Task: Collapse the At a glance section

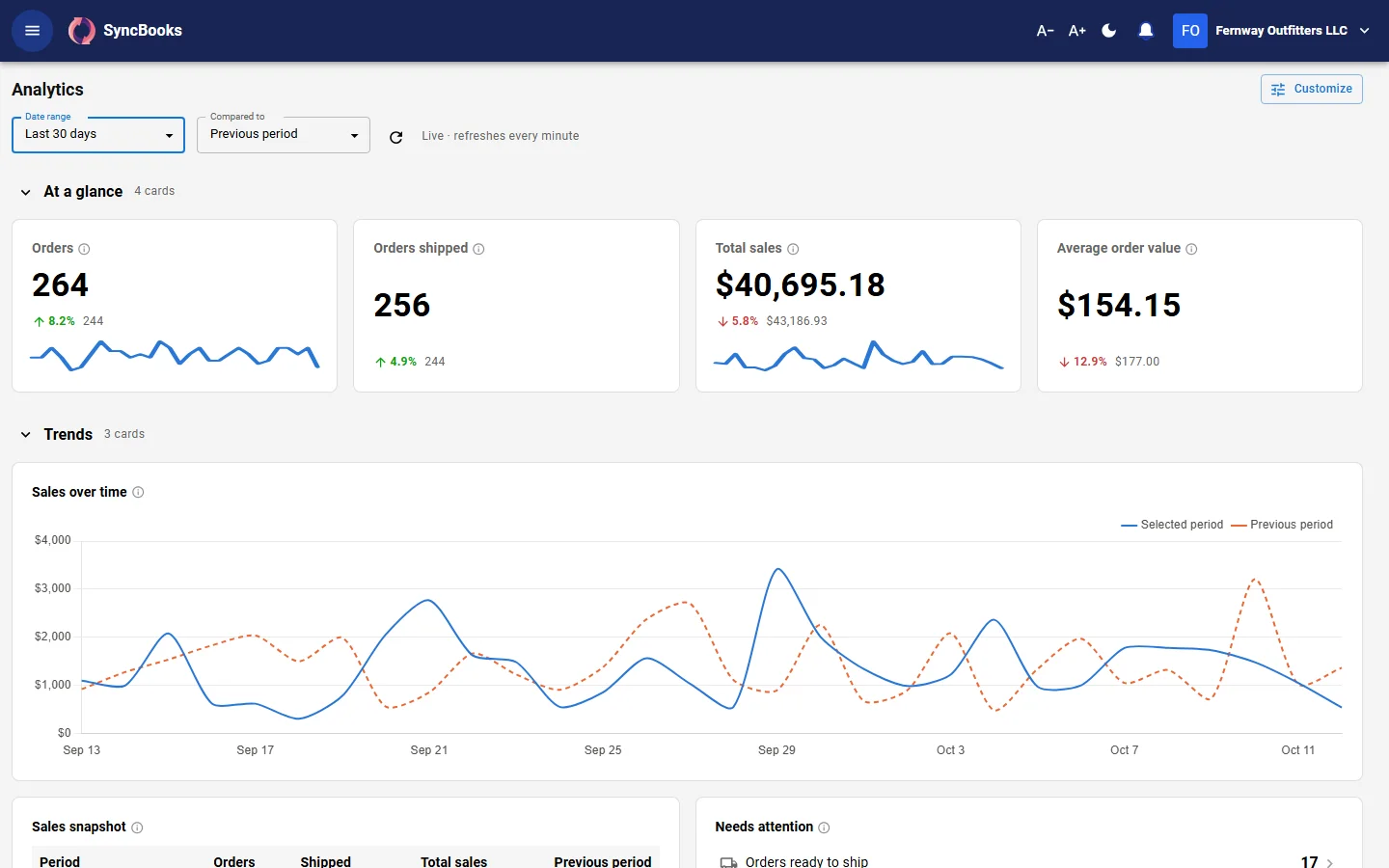Action: [x=26, y=192]
